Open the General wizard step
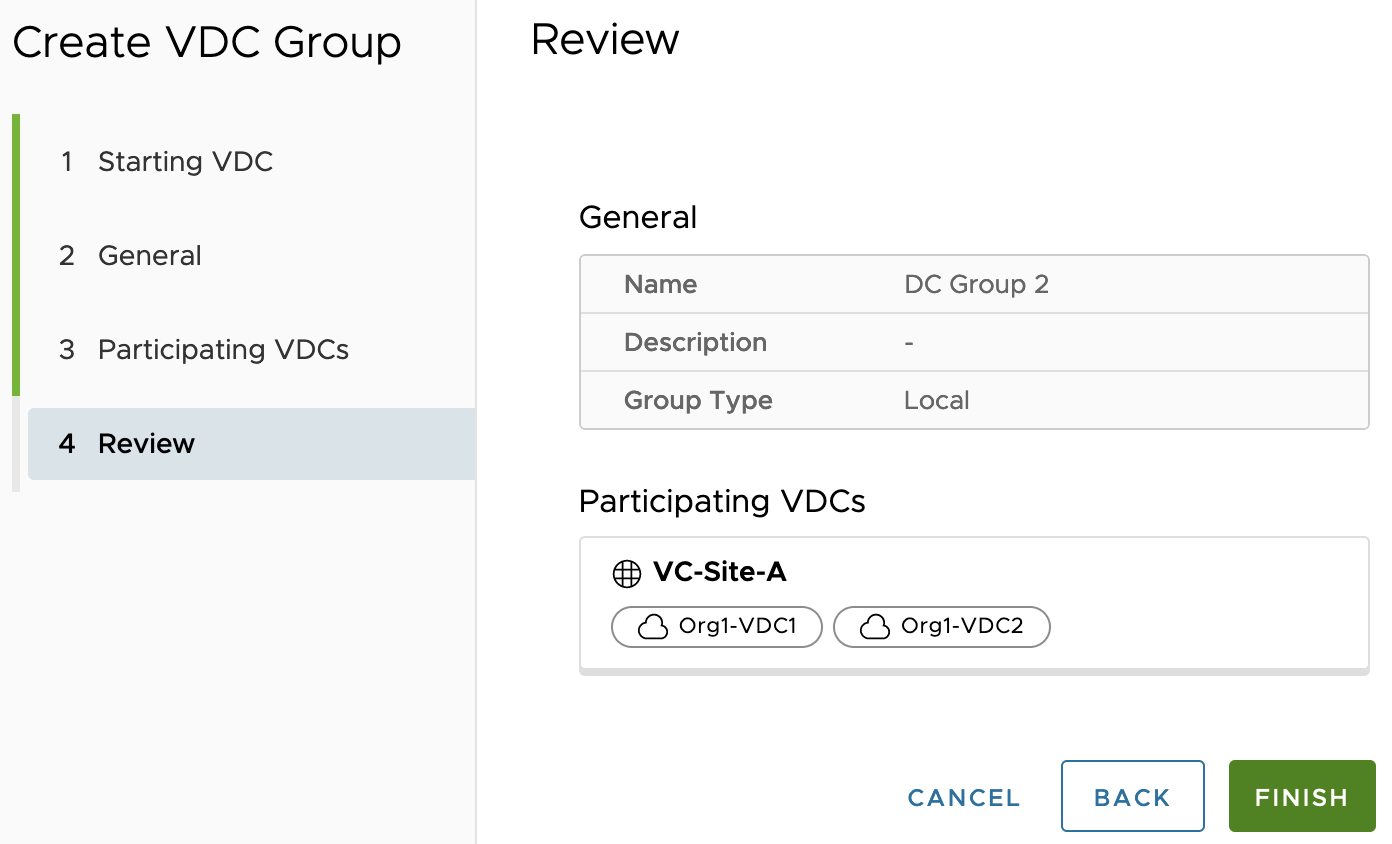Screen dimensions: 1392x844 click(x=149, y=256)
